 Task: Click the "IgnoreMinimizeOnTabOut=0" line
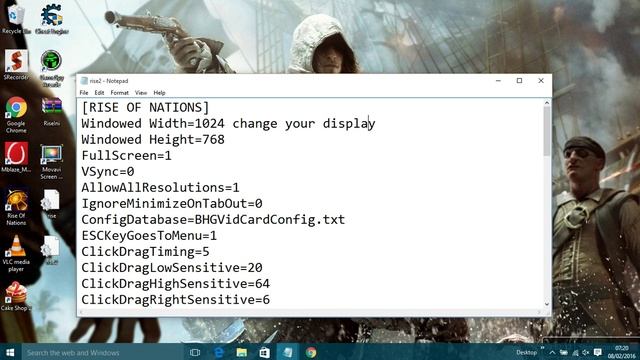pyautogui.click(x=171, y=203)
